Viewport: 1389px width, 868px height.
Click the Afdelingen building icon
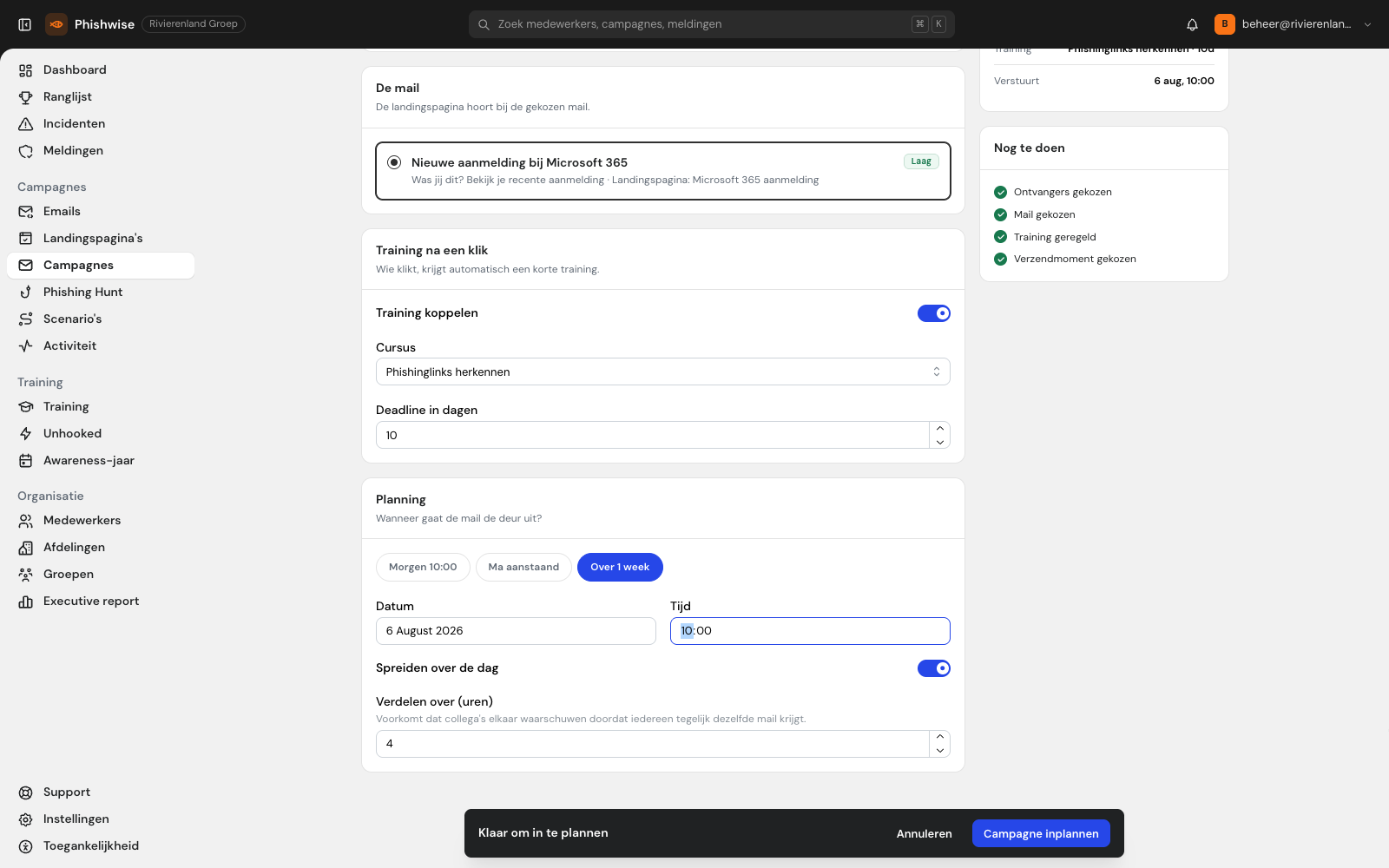[x=26, y=548]
